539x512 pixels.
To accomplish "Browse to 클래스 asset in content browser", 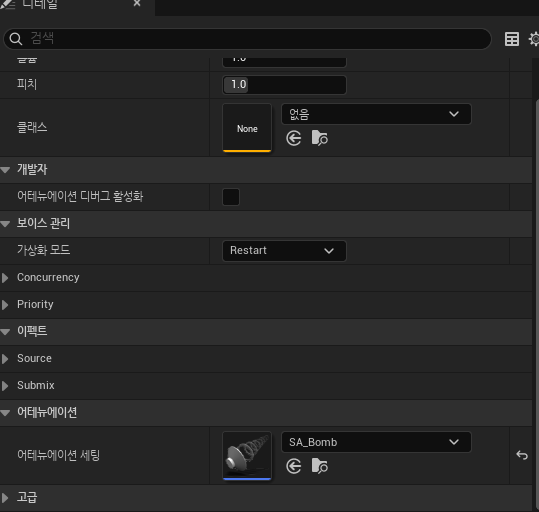I will 320,138.
